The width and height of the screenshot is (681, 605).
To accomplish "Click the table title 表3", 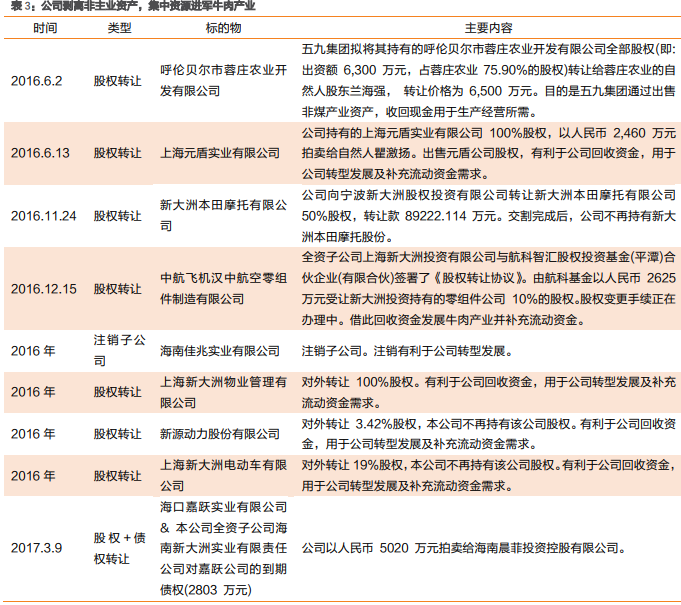I will click(133, 6).
